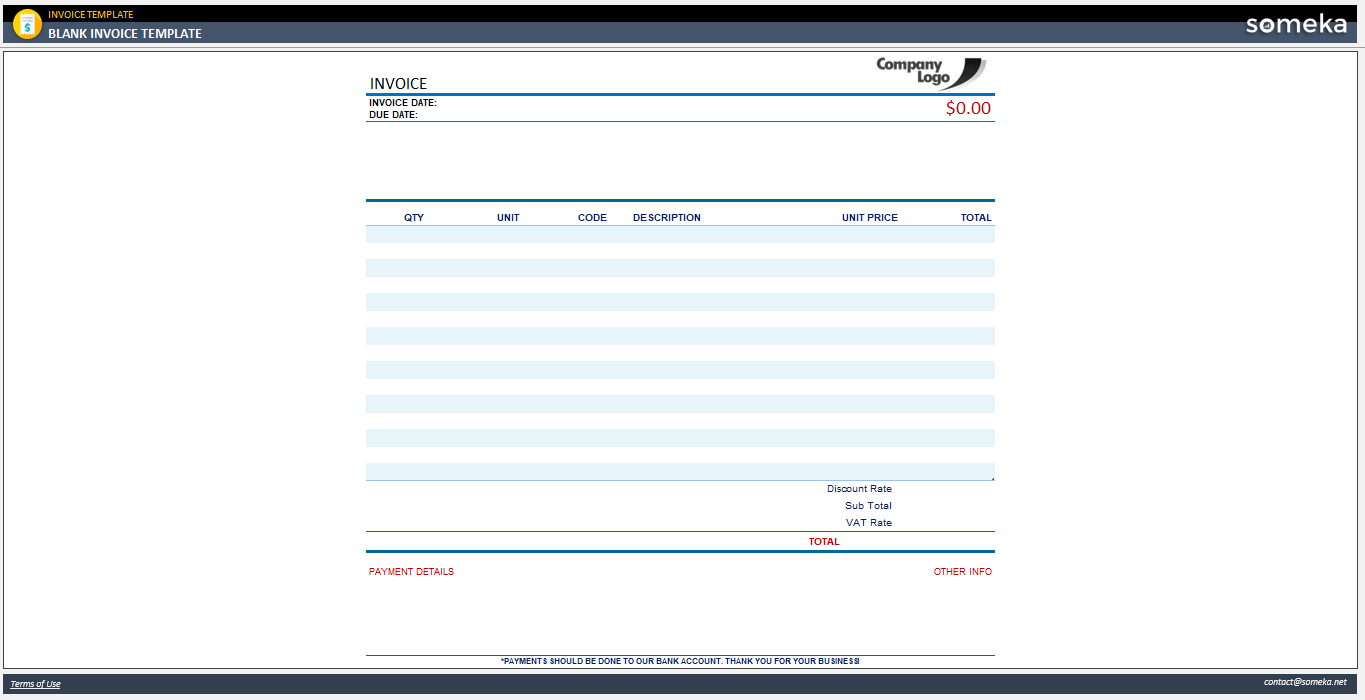Click the INVOICE DATE label

(403, 103)
